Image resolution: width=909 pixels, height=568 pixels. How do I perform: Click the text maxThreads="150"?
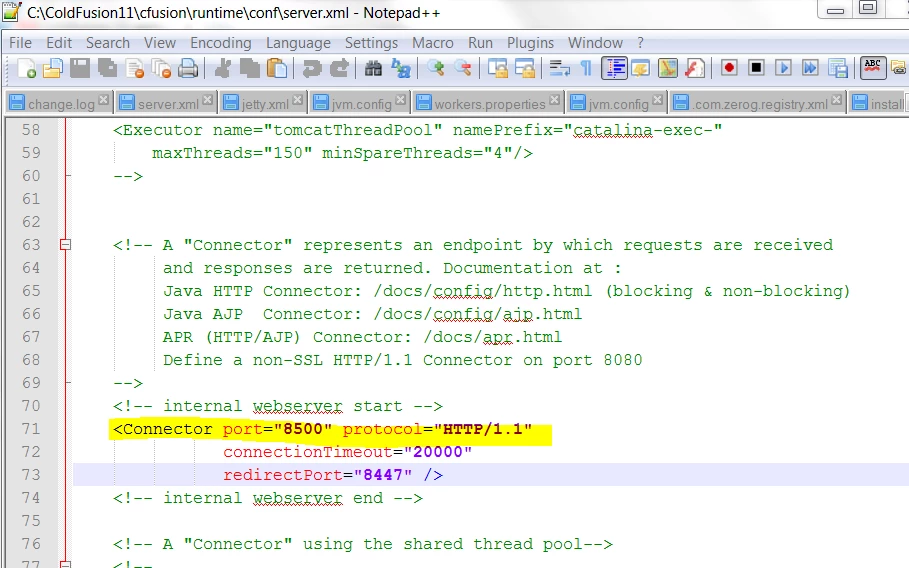coord(232,153)
